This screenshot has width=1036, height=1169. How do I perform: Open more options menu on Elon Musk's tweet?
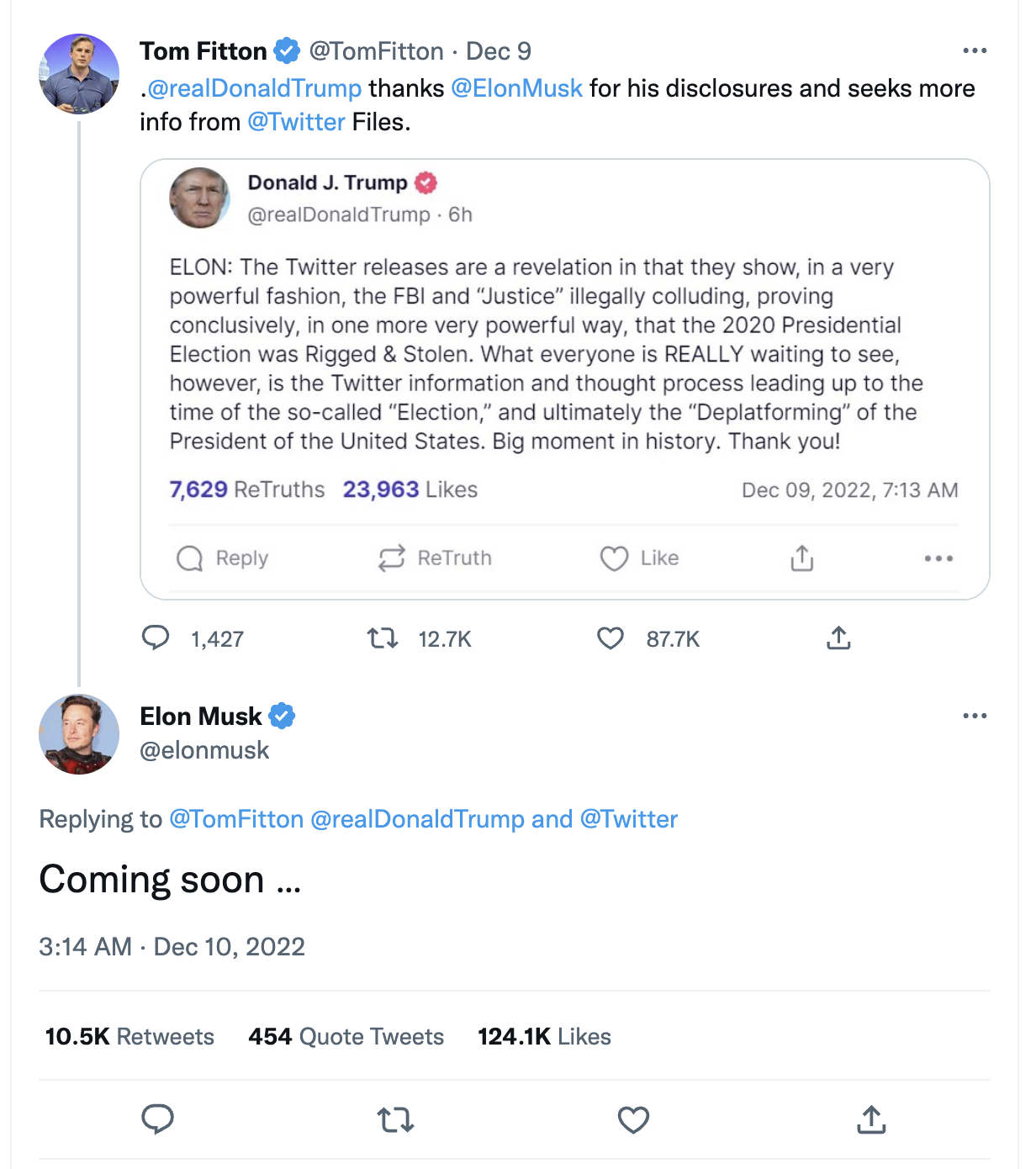tap(975, 716)
